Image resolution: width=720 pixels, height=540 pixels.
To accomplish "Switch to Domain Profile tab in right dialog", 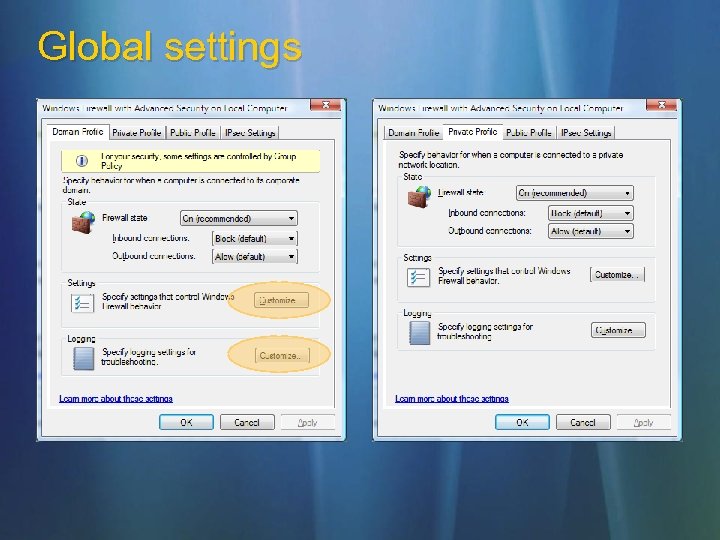I will (x=413, y=133).
